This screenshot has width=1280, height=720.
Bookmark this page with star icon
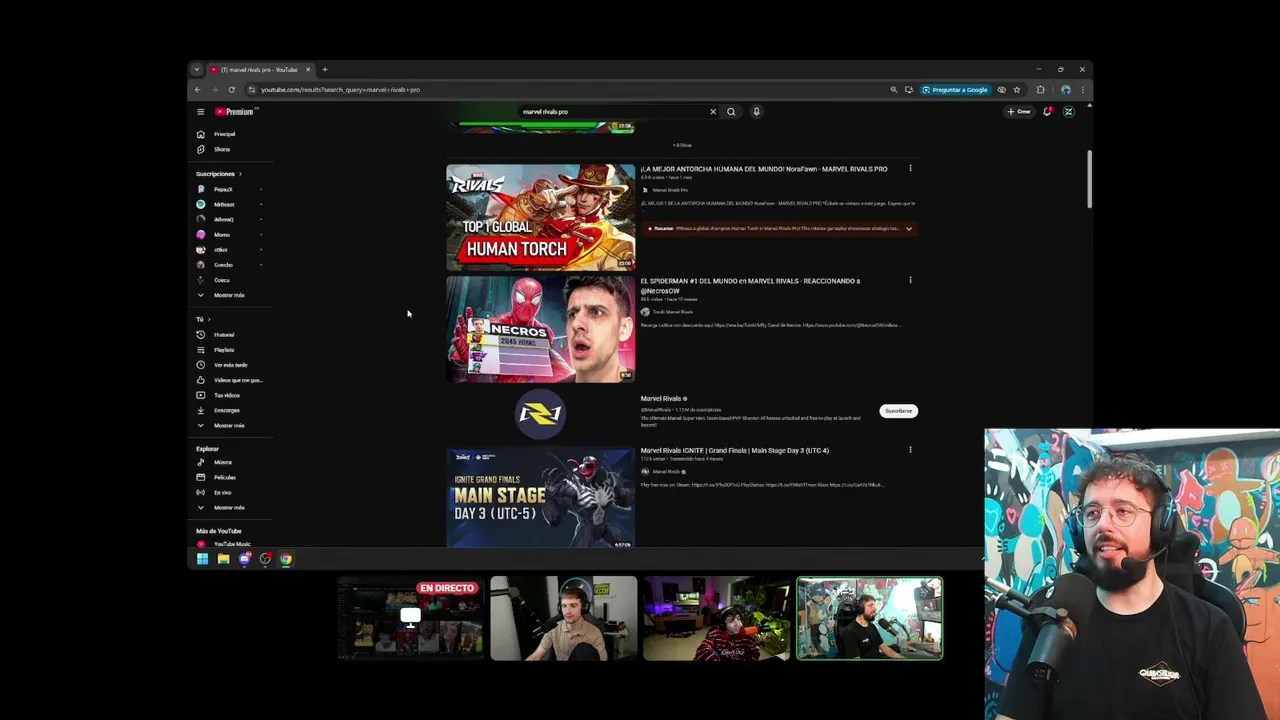[1017, 90]
